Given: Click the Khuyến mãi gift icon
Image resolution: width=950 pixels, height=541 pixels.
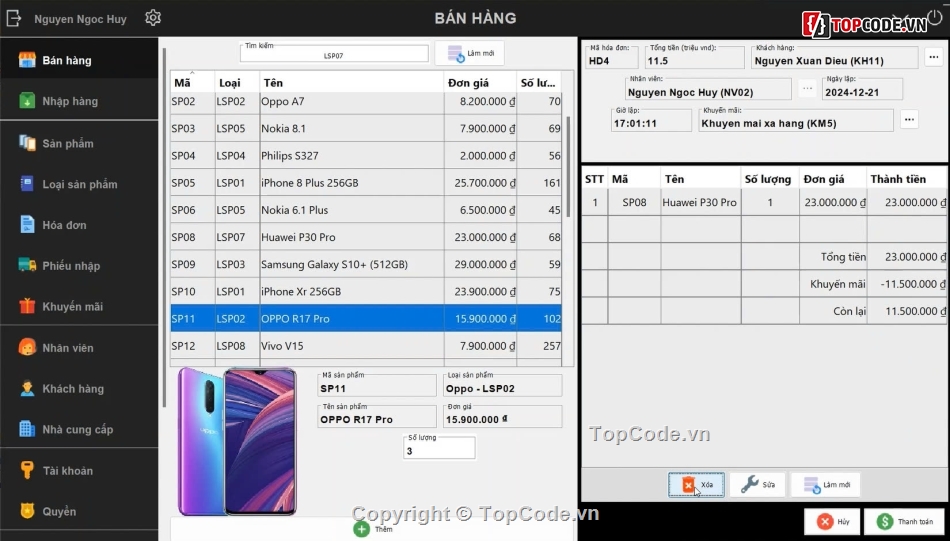Looking at the screenshot, I should point(27,306).
